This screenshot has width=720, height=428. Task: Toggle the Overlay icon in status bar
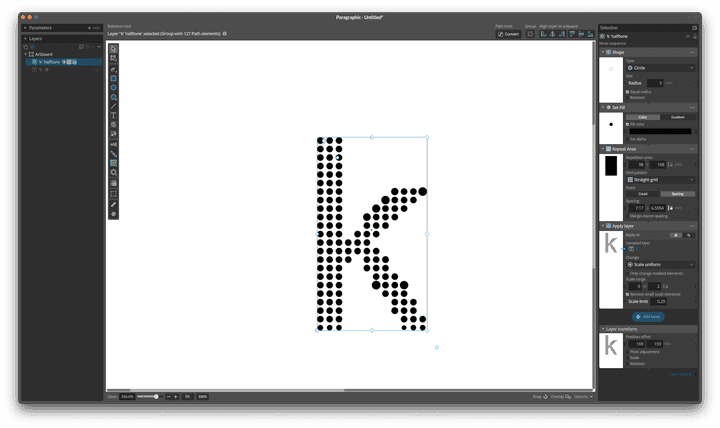(x=568, y=396)
